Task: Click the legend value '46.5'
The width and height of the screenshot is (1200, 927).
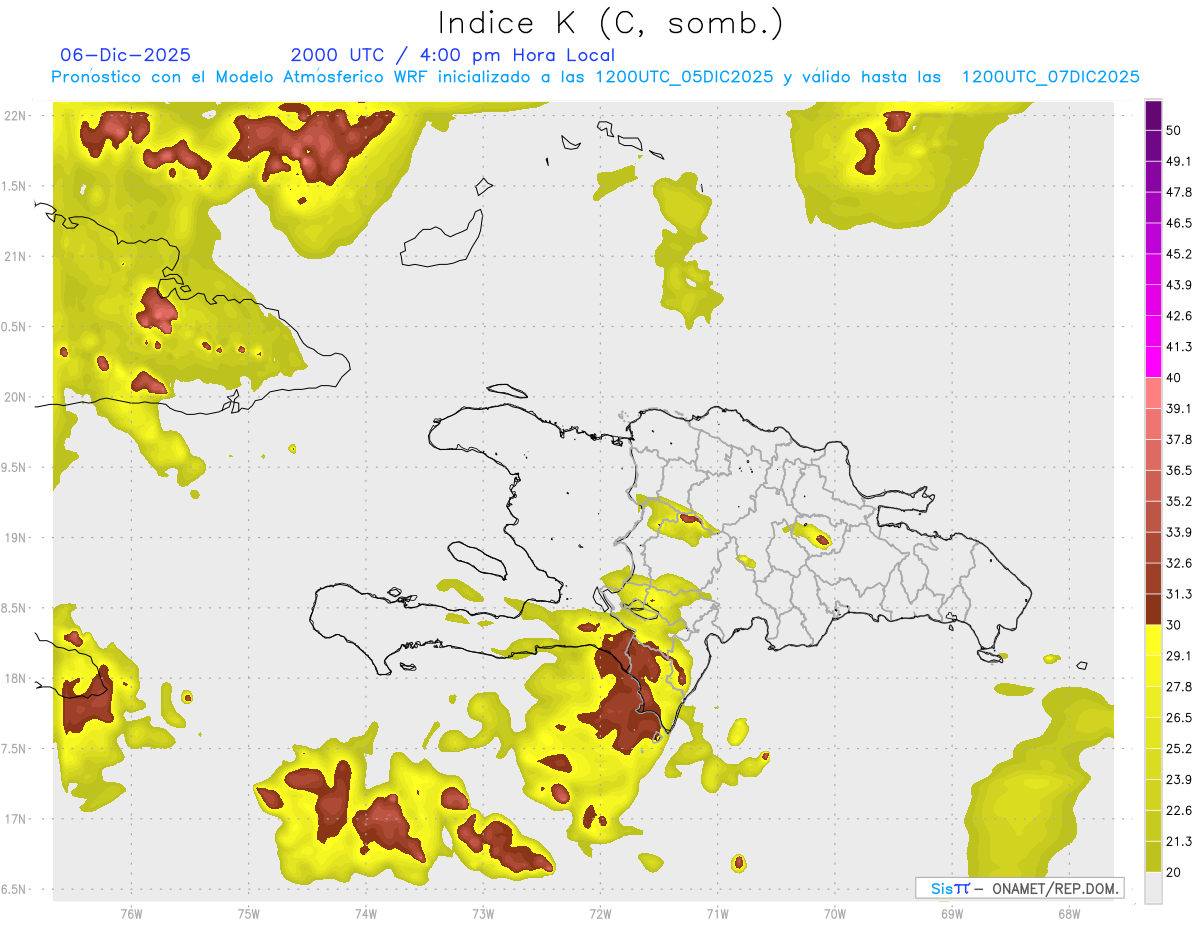Action: pos(1179,224)
